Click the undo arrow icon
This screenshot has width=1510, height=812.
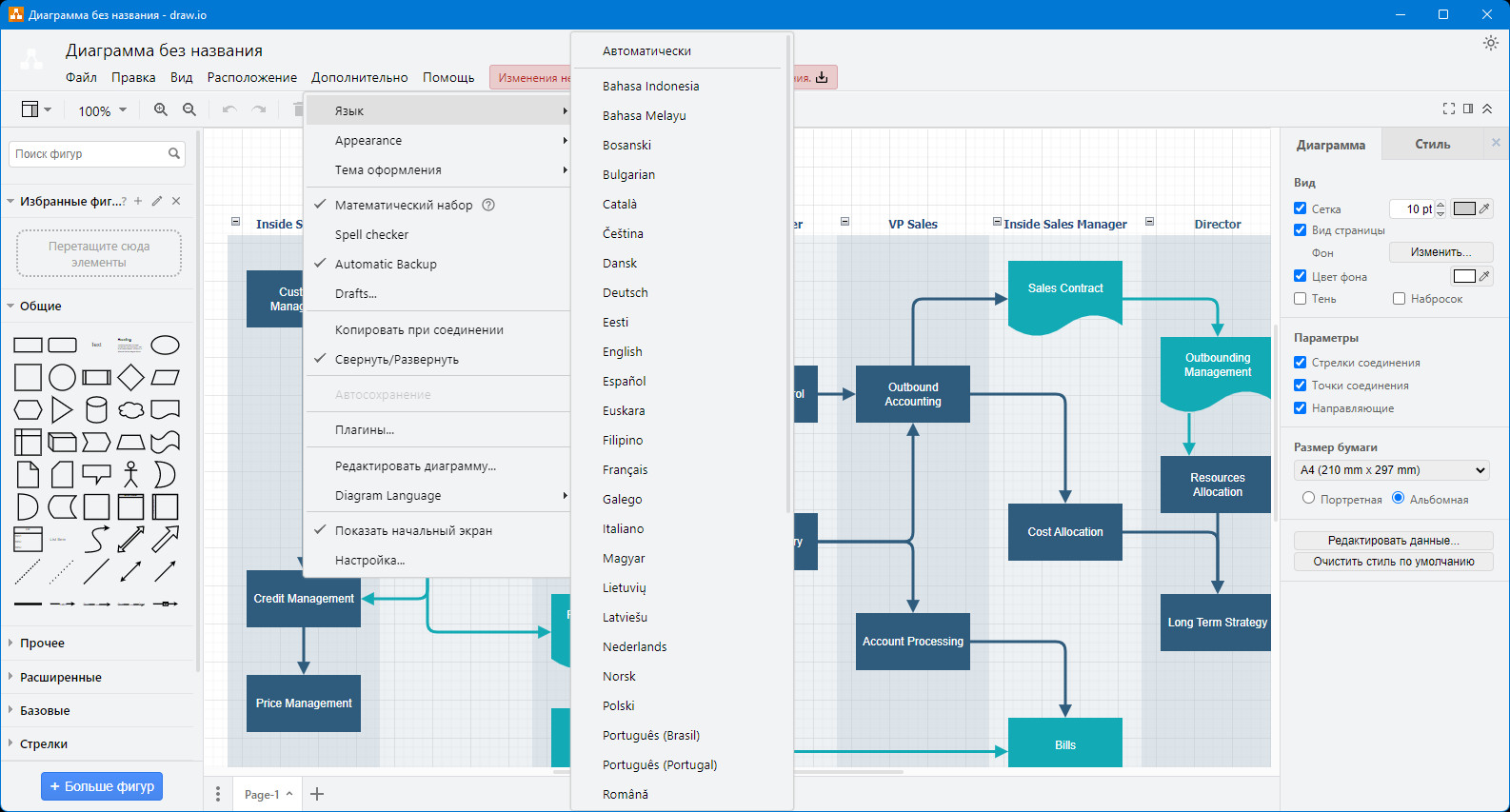(x=229, y=109)
